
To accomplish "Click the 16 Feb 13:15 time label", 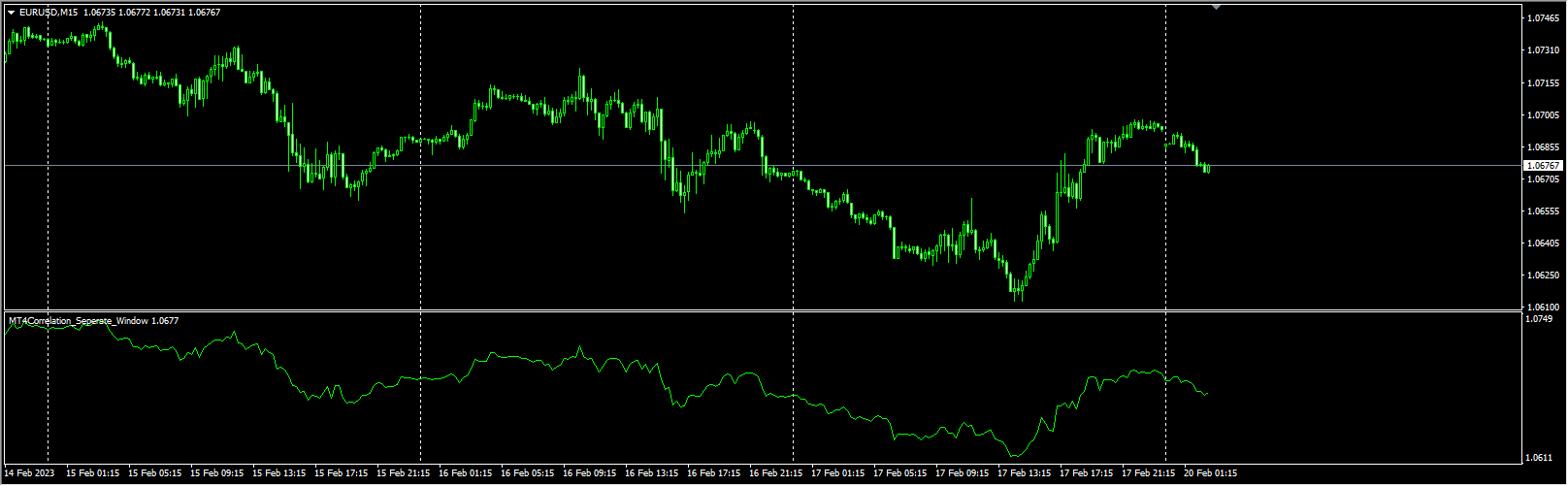I will [x=652, y=474].
